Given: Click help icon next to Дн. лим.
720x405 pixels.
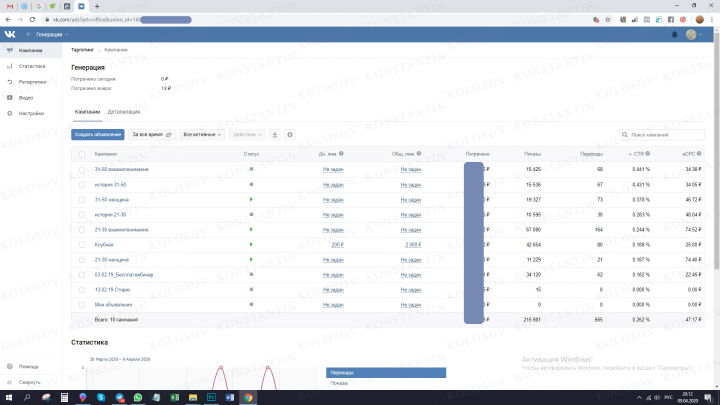Looking at the screenshot, I should click(x=341, y=154).
